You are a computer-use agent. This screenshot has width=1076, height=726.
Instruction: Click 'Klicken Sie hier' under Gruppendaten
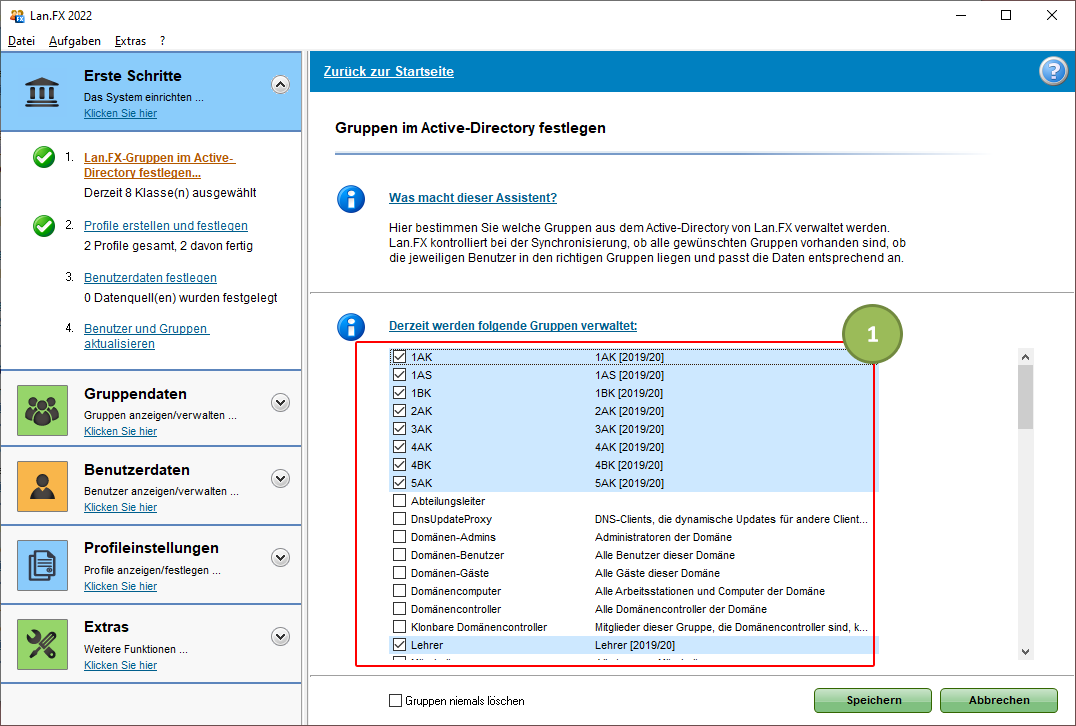[120, 431]
